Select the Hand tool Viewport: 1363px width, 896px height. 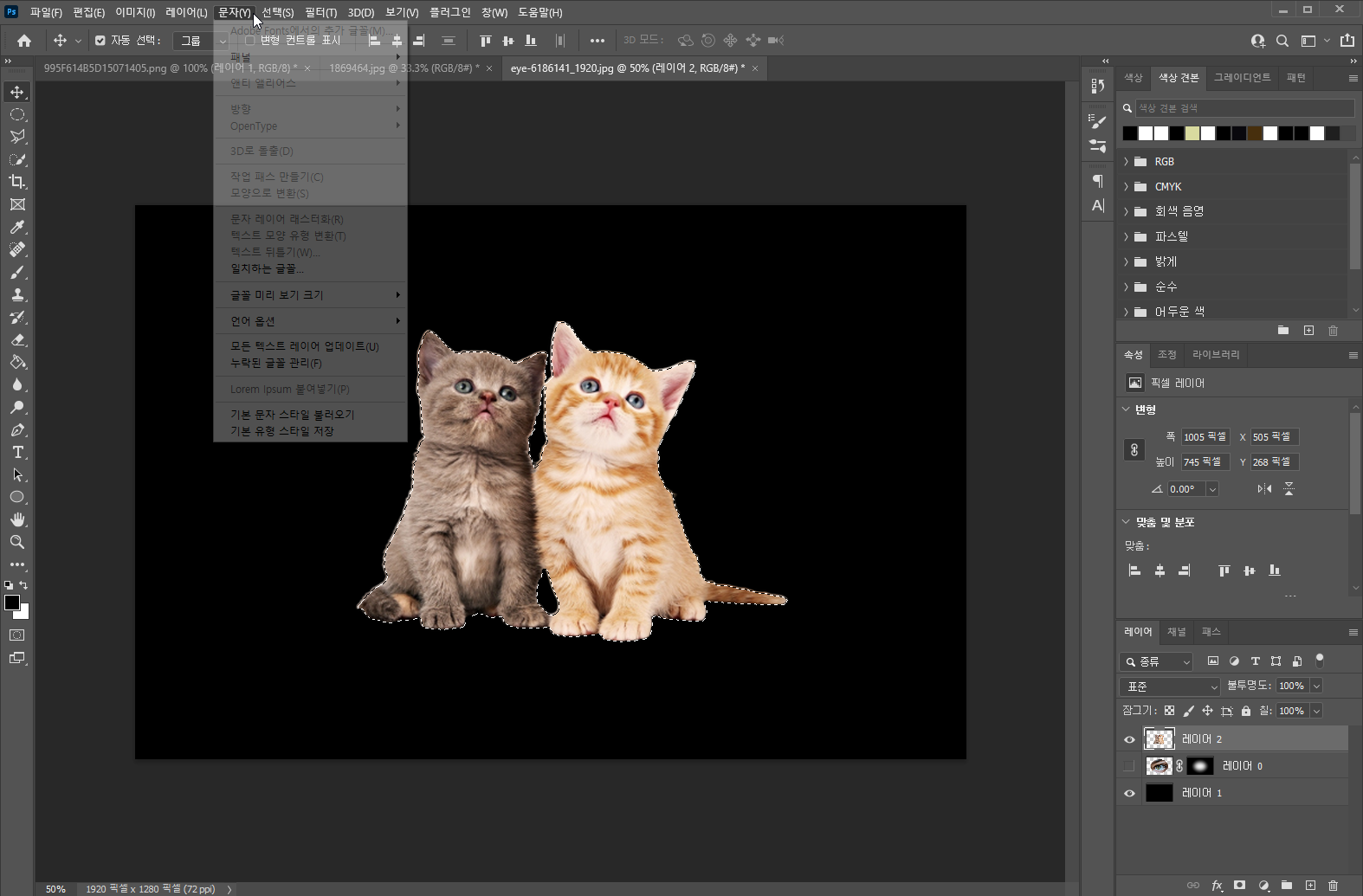tap(17, 519)
